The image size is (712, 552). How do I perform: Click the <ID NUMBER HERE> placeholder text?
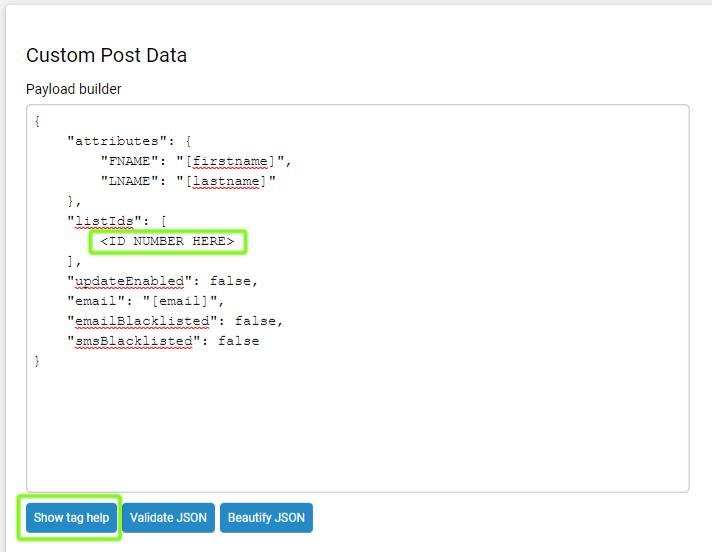tap(167, 241)
